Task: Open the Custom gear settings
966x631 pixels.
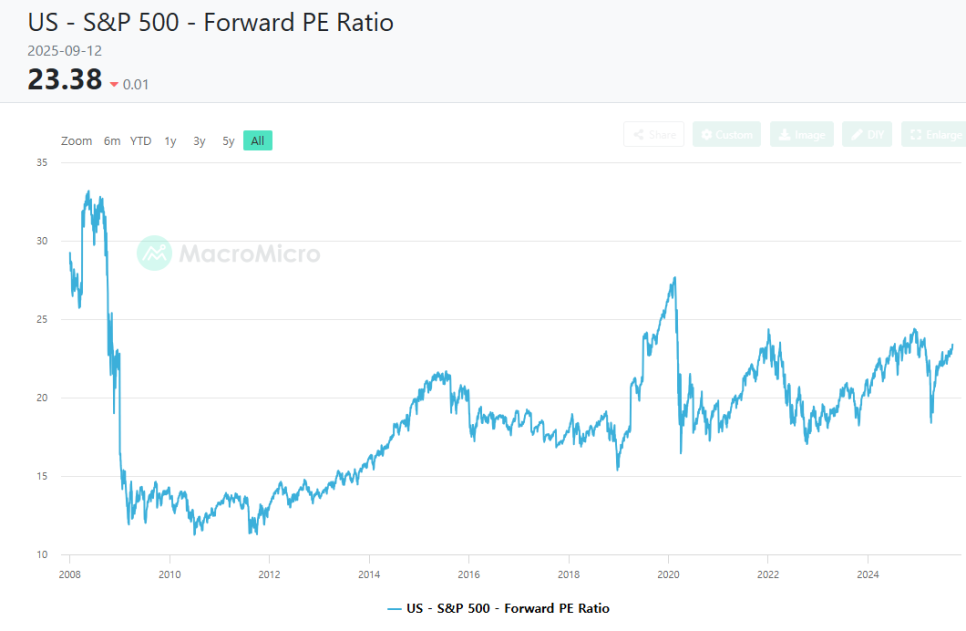Action: [x=726, y=134]
